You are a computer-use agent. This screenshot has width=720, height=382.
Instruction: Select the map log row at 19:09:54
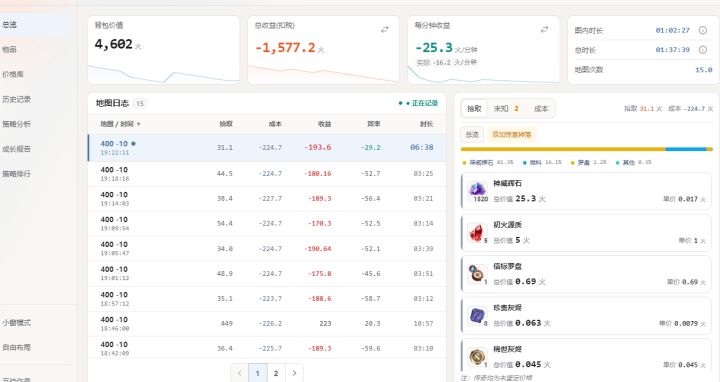pos(267,224)
